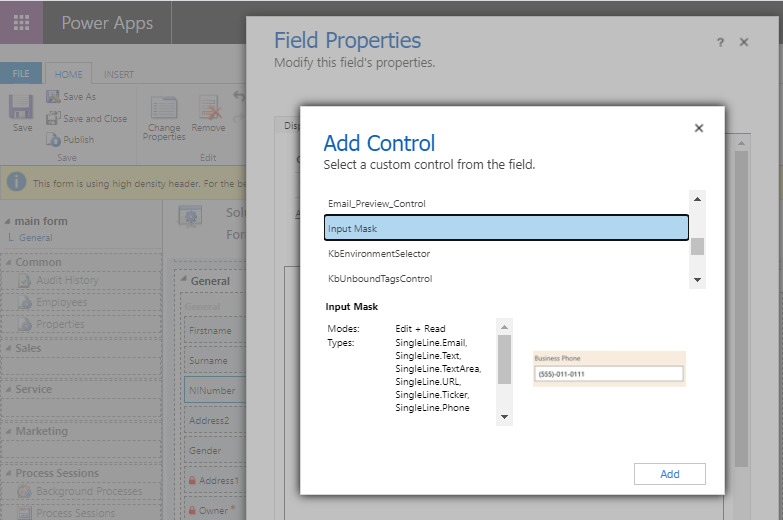Click the Process Sessions item icon
The width and height of the screenshot is (783, 520).
(24, 513)
